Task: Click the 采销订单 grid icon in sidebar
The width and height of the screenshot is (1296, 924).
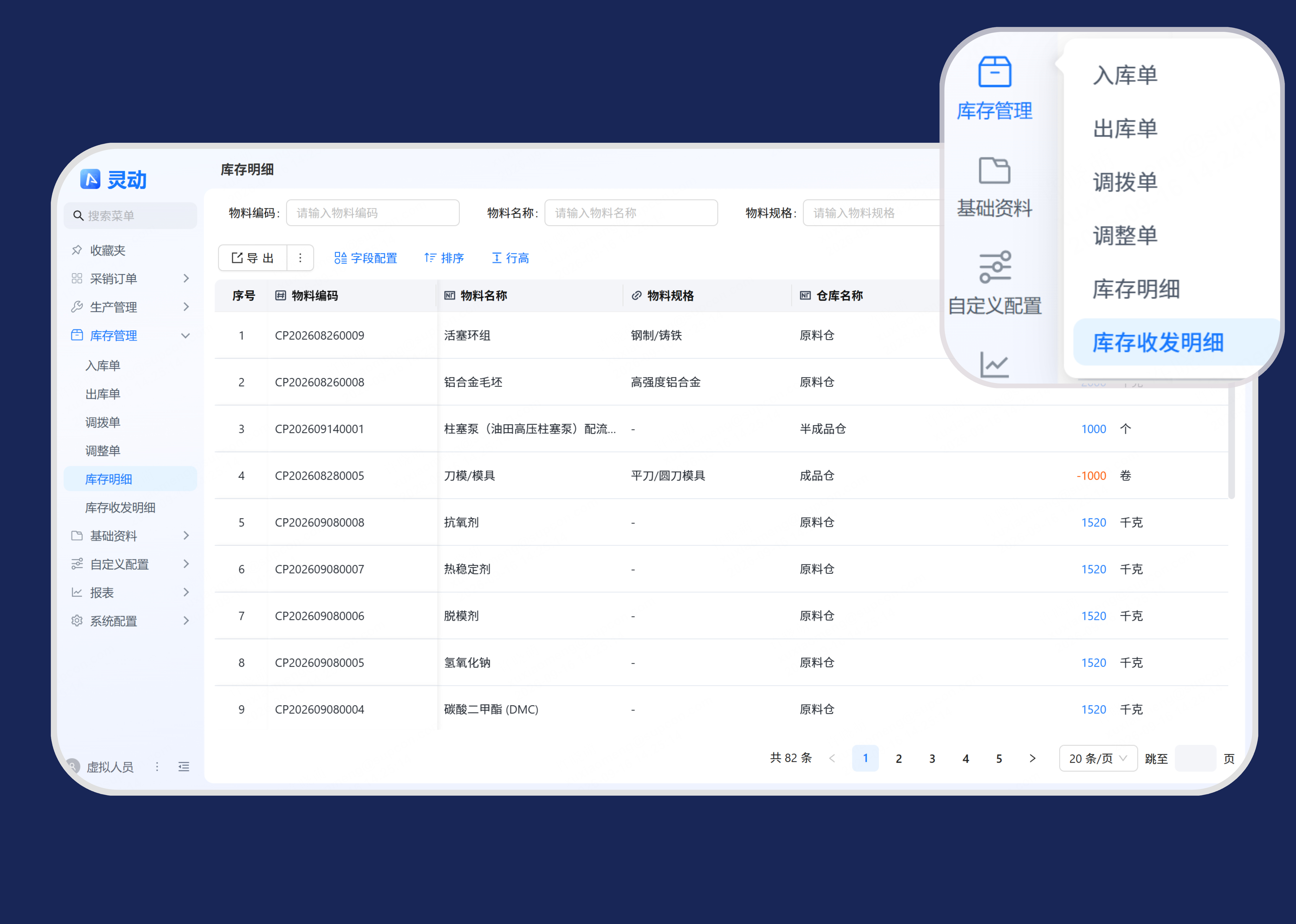Action: (77, 278)
